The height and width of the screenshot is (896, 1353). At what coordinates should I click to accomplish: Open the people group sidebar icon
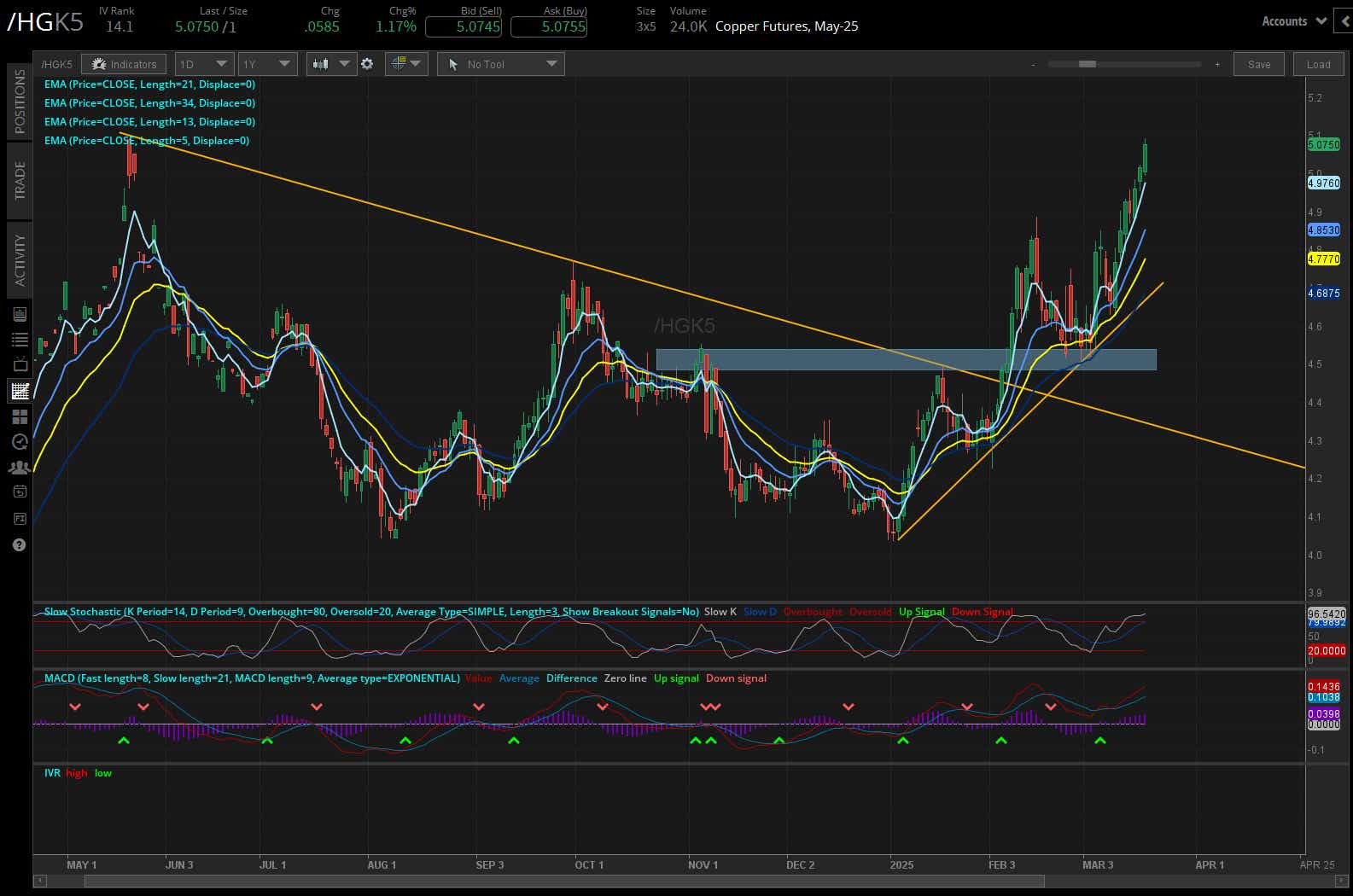click(20, 467)
